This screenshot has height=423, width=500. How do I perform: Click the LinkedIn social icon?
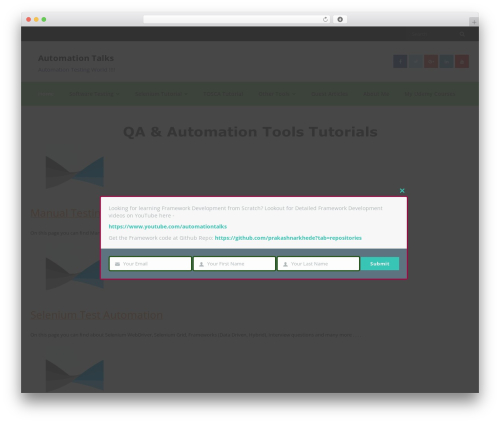[446, 61]
